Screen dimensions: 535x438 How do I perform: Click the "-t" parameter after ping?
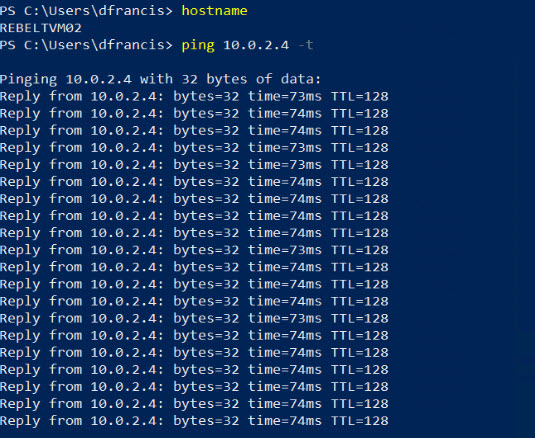306,45
